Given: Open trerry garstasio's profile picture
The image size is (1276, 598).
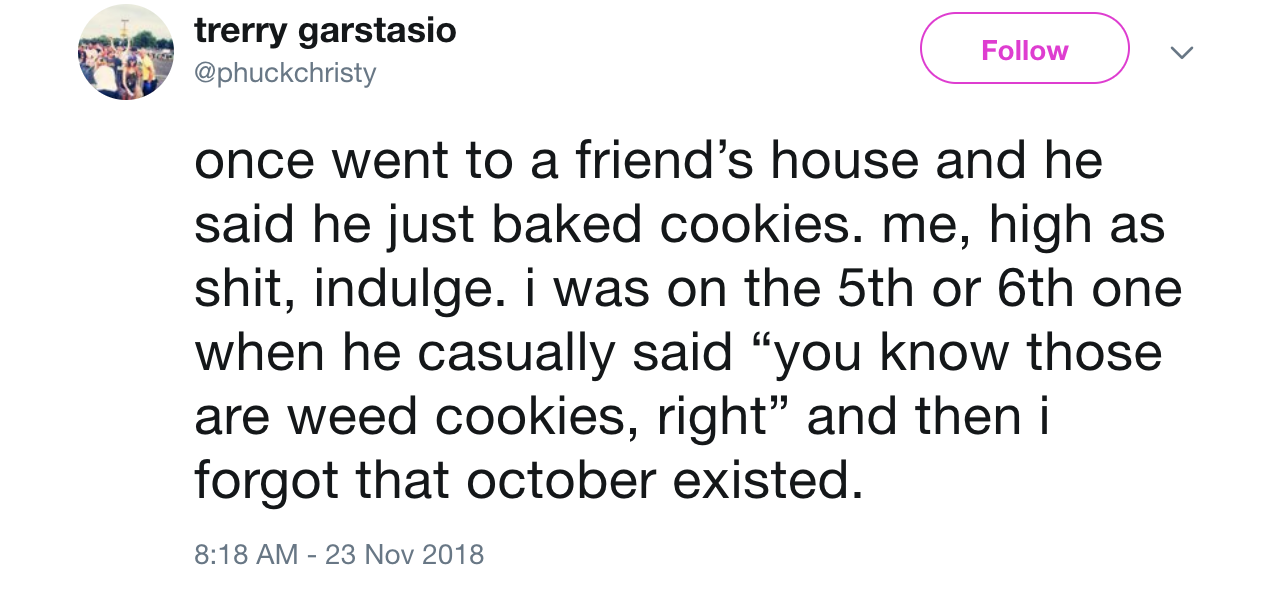Looking at the screenshot, I should [x=126, y=50].
